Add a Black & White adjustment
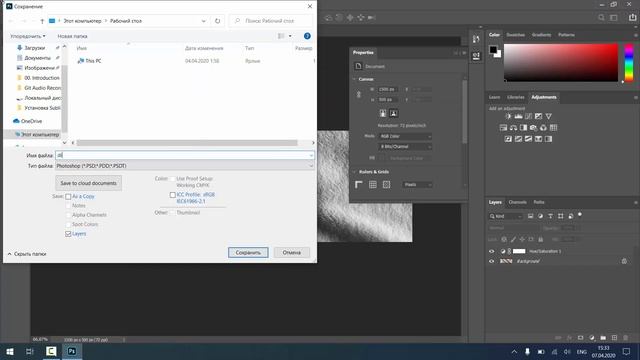 [523, 128]
